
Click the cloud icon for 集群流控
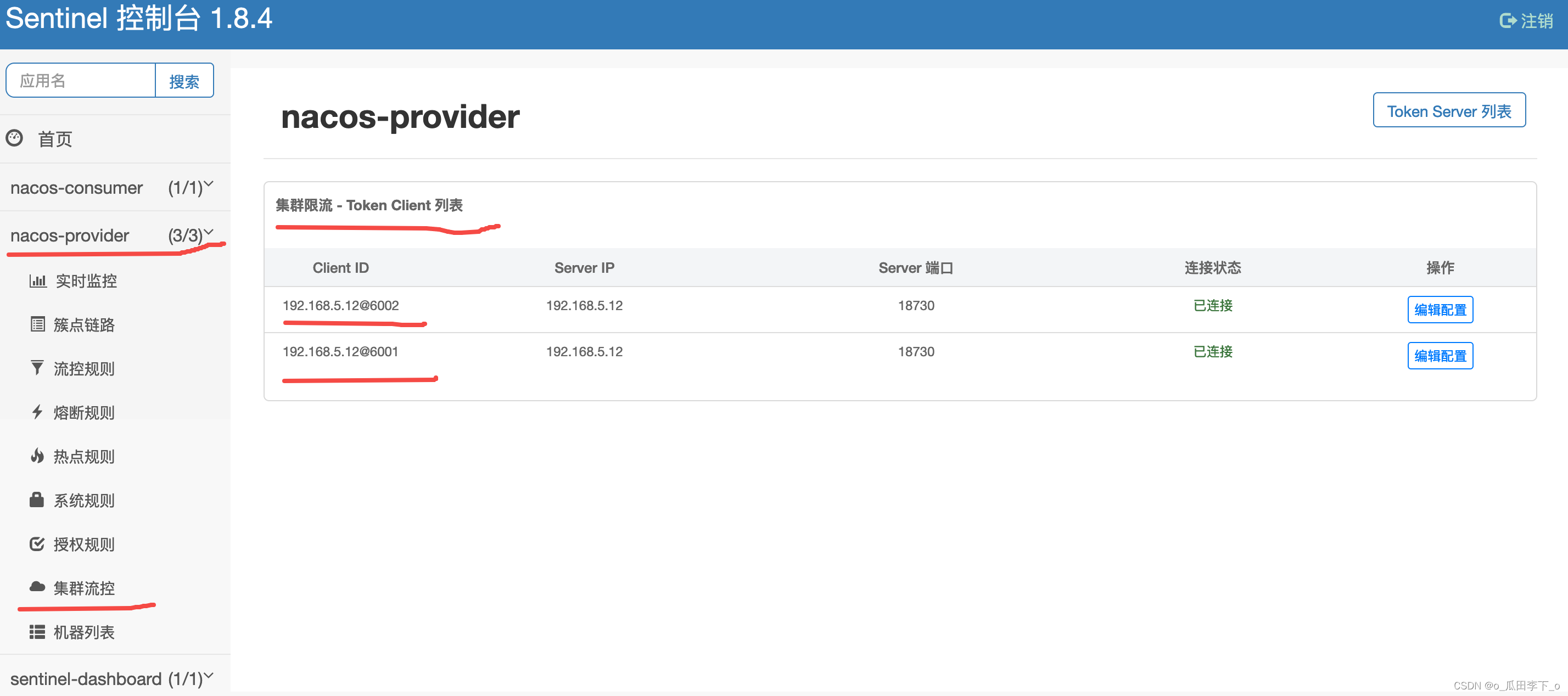[x=37, y=587]
